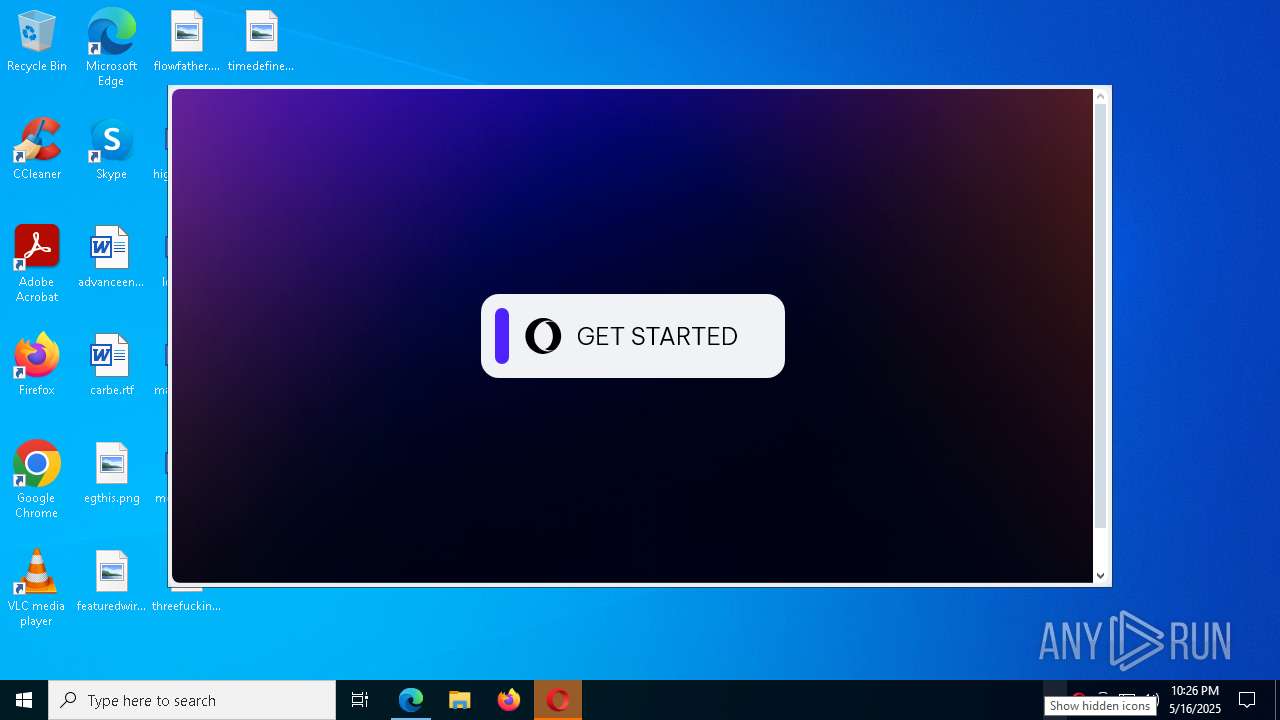Select the Skype desktop shortcut
The width and height of the screenshot is (1280, 720).
click(111, 150)
